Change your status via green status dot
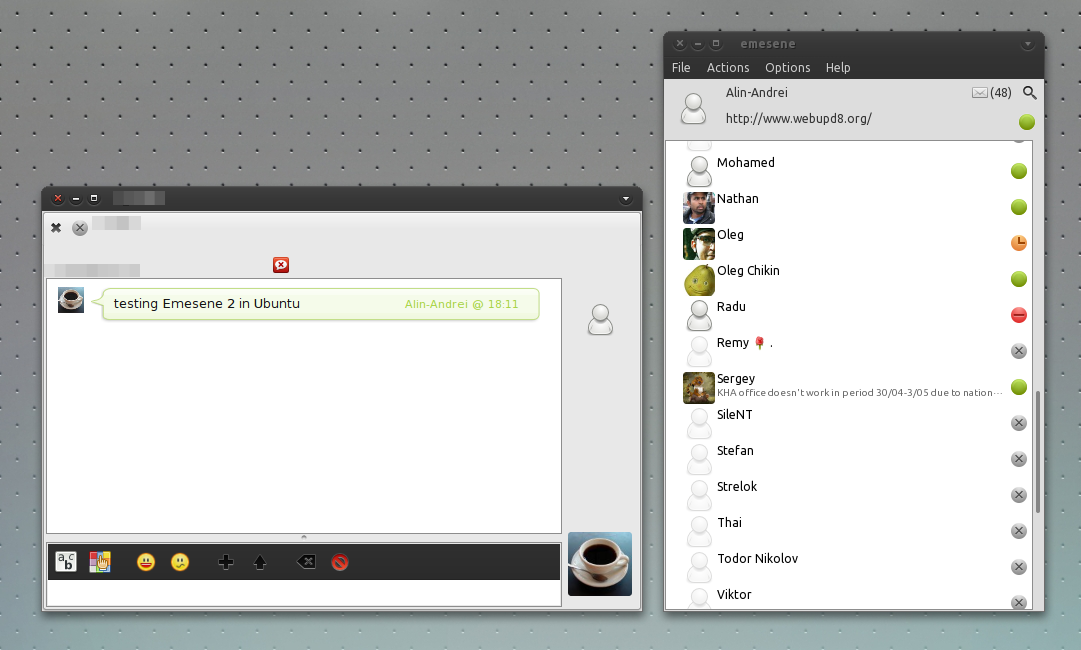Screen dimensions: 1081x650 pyautogui.click(x=1027, y=122)
